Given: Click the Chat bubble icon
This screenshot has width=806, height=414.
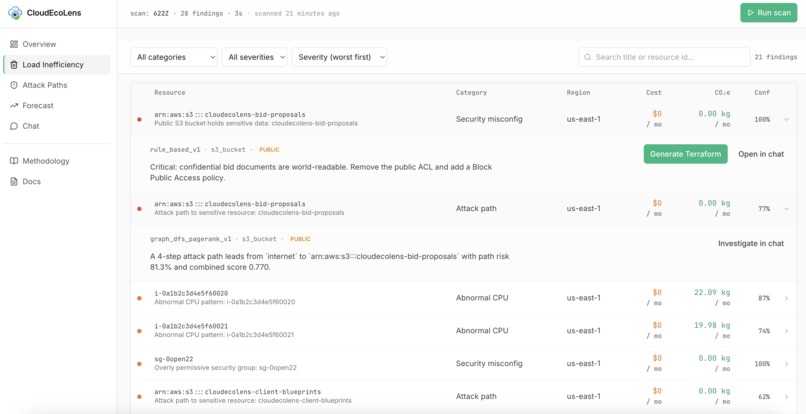Looking at the screenshot, I should [14, 126].
